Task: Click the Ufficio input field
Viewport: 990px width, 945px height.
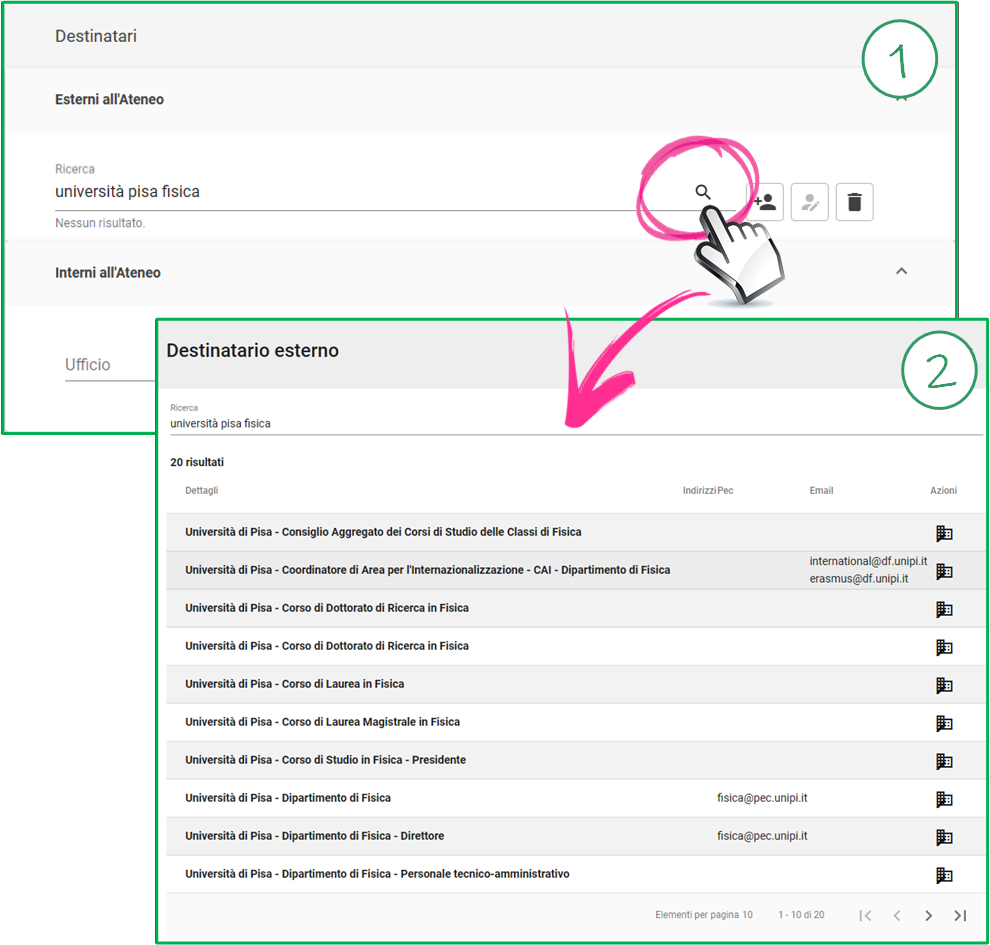Action: pyautogui.click(x=110, y=365)
